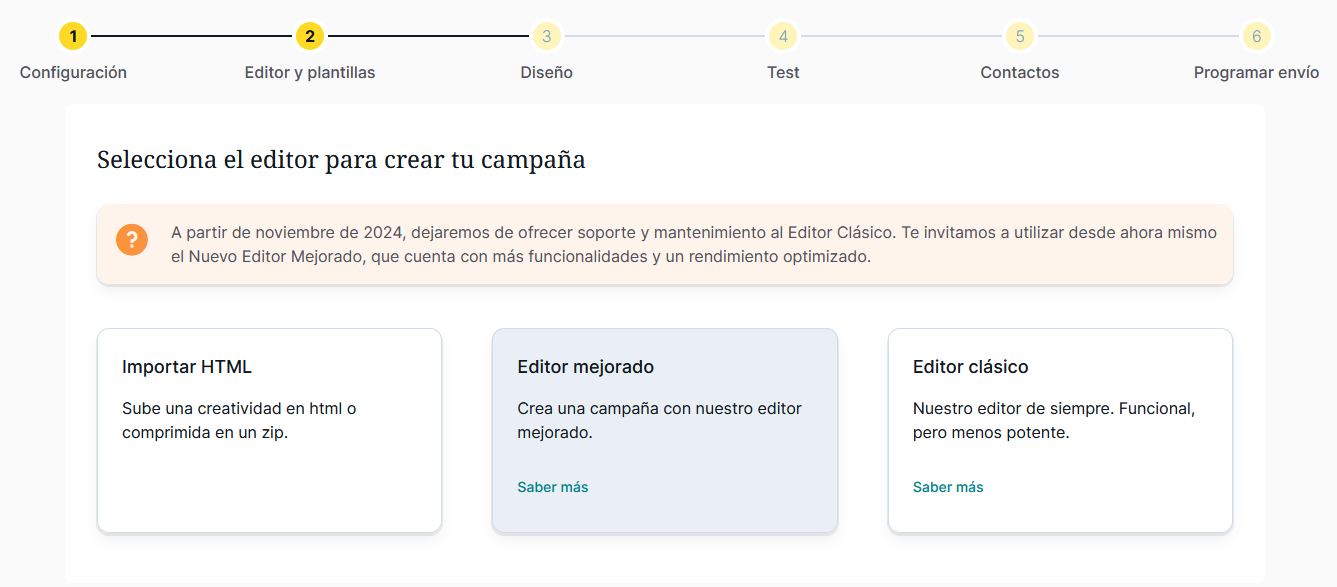Open Saber más under Editor clásico
Image resolution: width=1337 pixels, height=587 pixels.
(948, 487)
